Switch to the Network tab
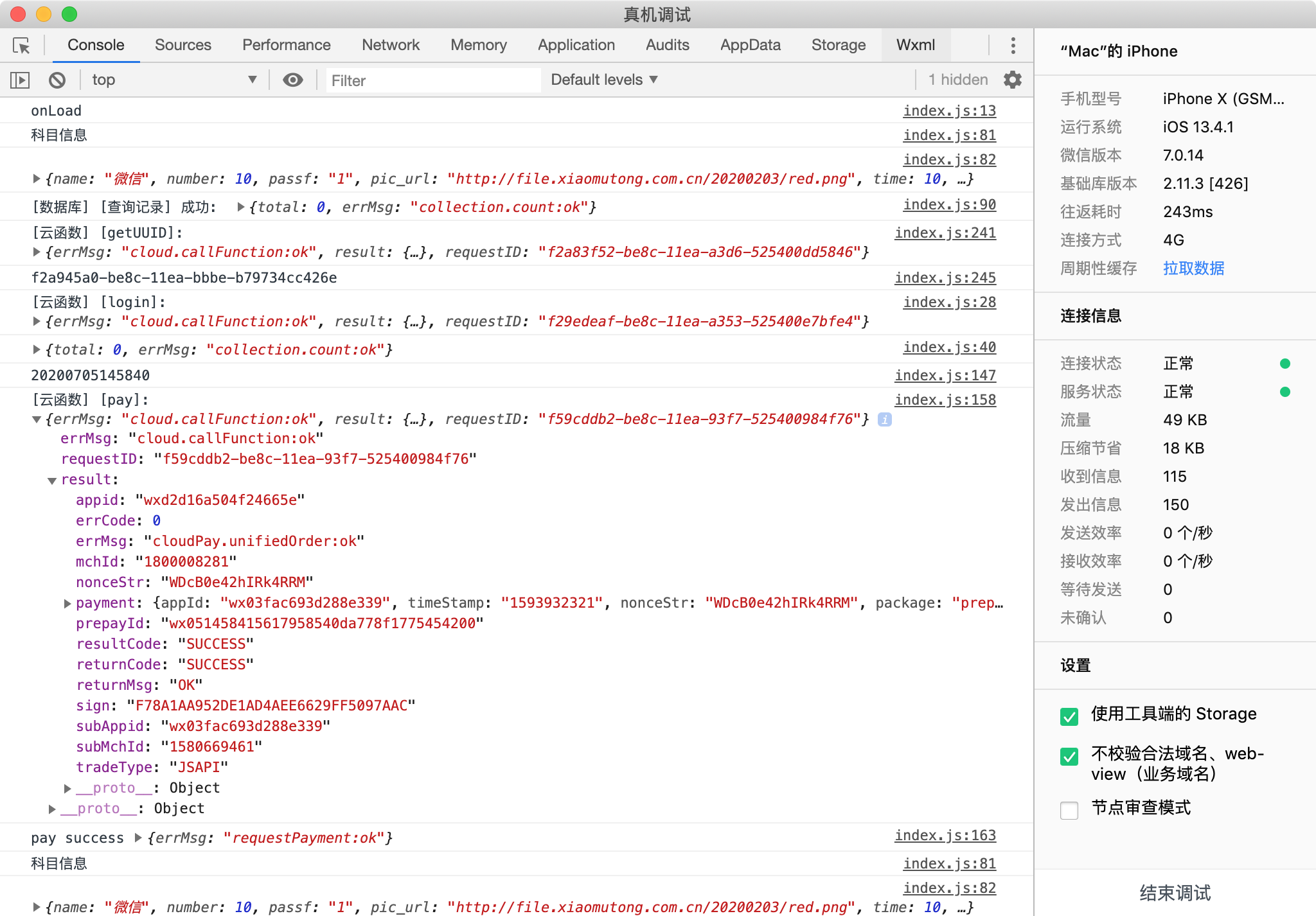1316x916 pixels. [x=390, y=46]
